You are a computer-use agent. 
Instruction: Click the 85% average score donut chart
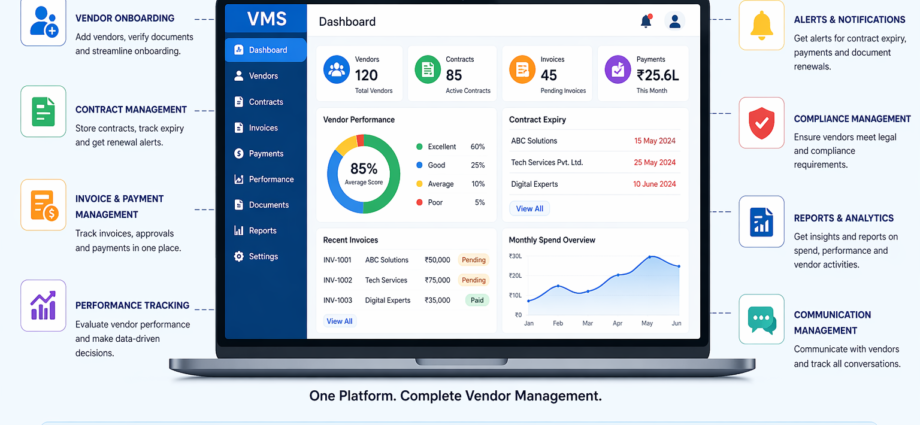tap(363, 172)
